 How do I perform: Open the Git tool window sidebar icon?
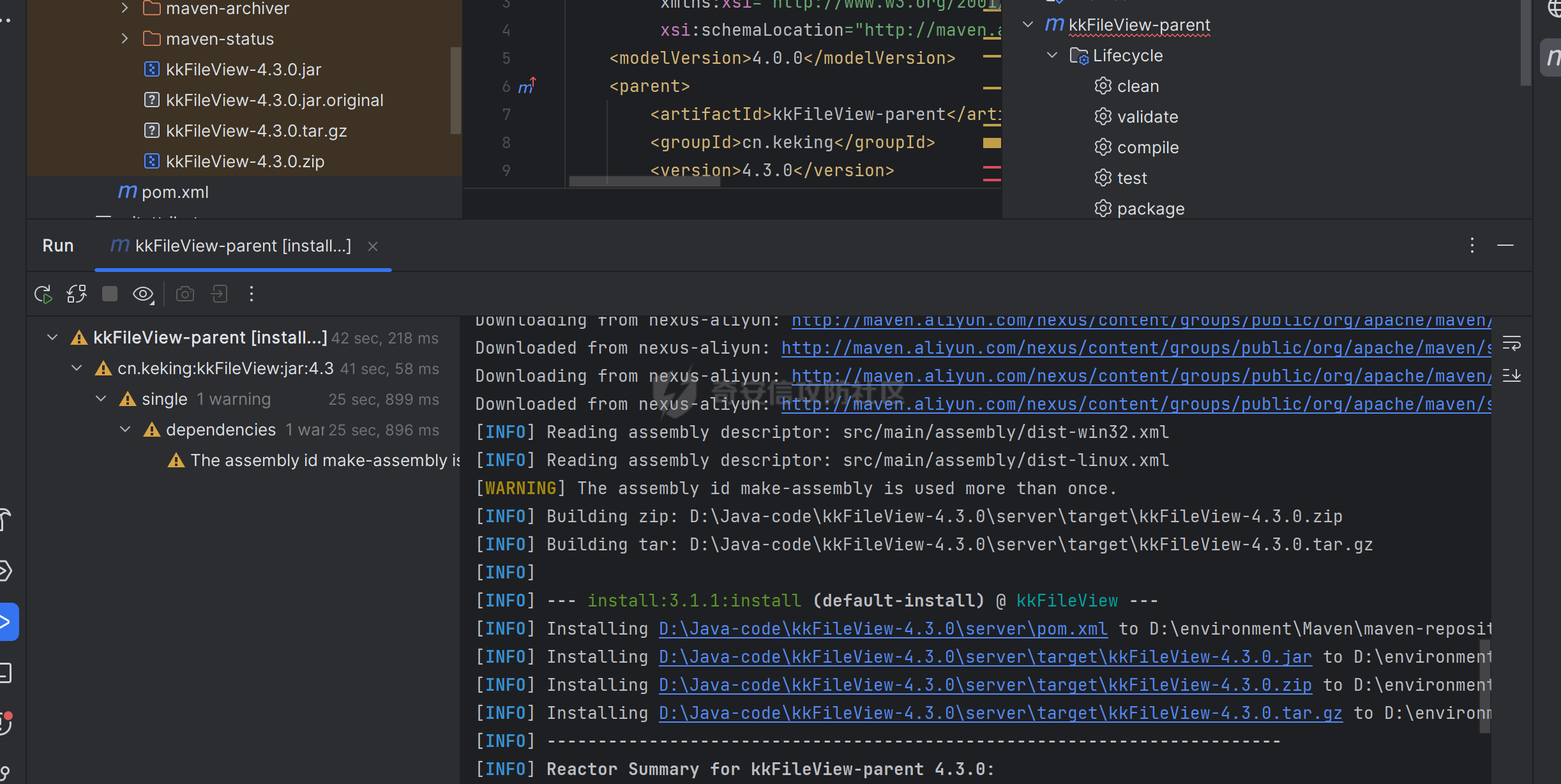[5, 773]
